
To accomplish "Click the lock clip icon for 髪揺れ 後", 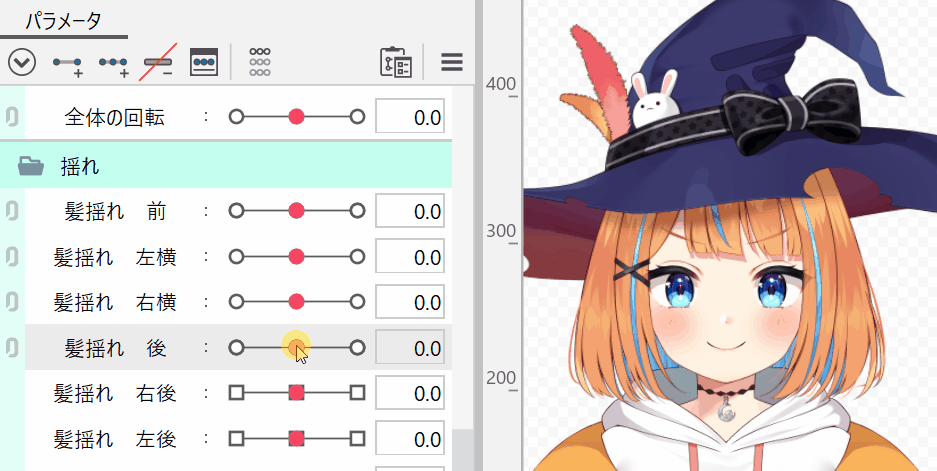I will (x=12, y=348).
